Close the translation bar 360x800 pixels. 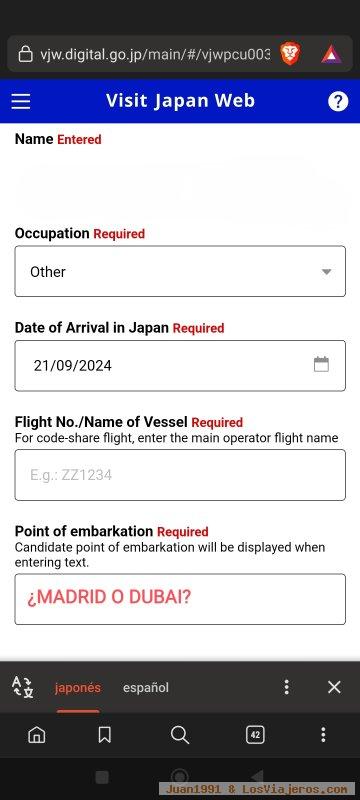tap(334, 687)
